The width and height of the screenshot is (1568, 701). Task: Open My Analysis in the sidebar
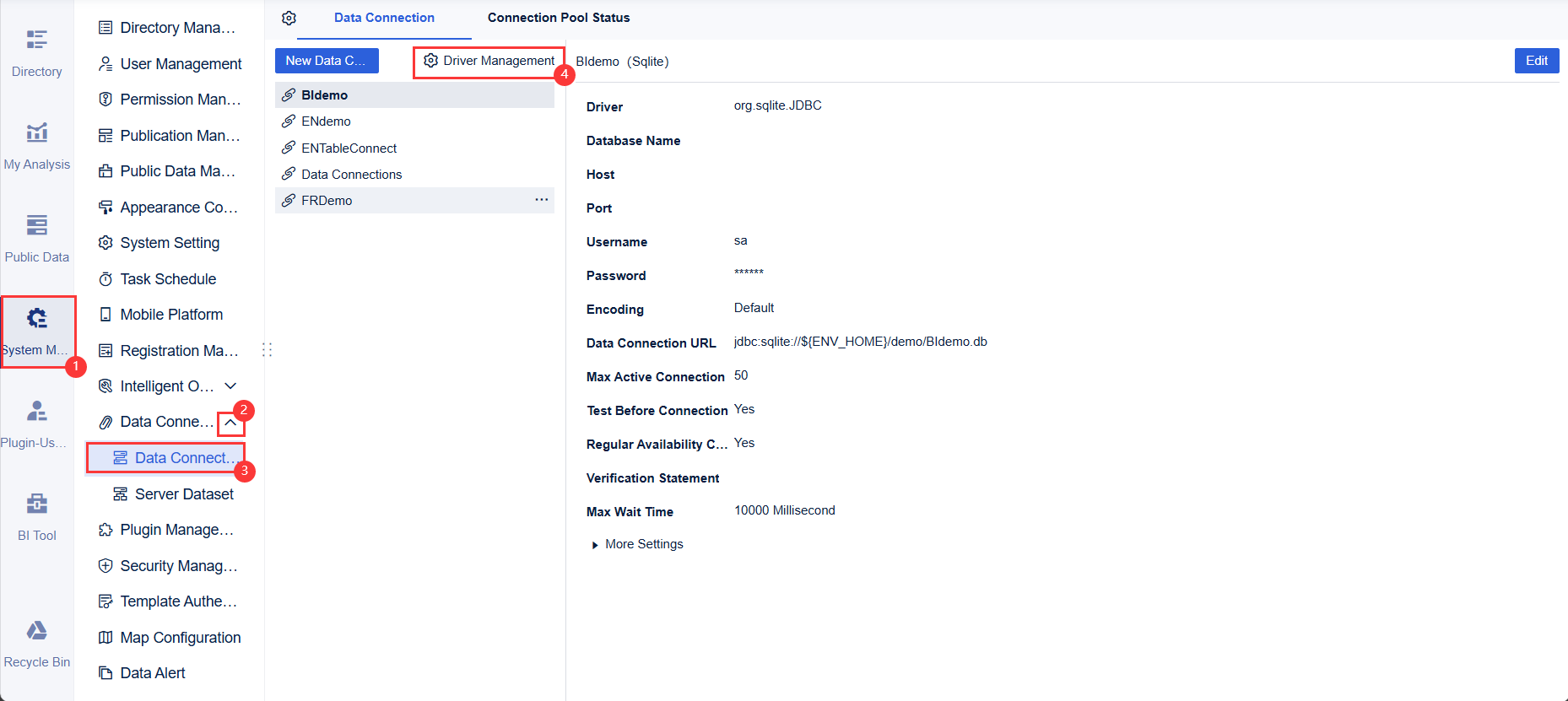click(x=37, y=132)
